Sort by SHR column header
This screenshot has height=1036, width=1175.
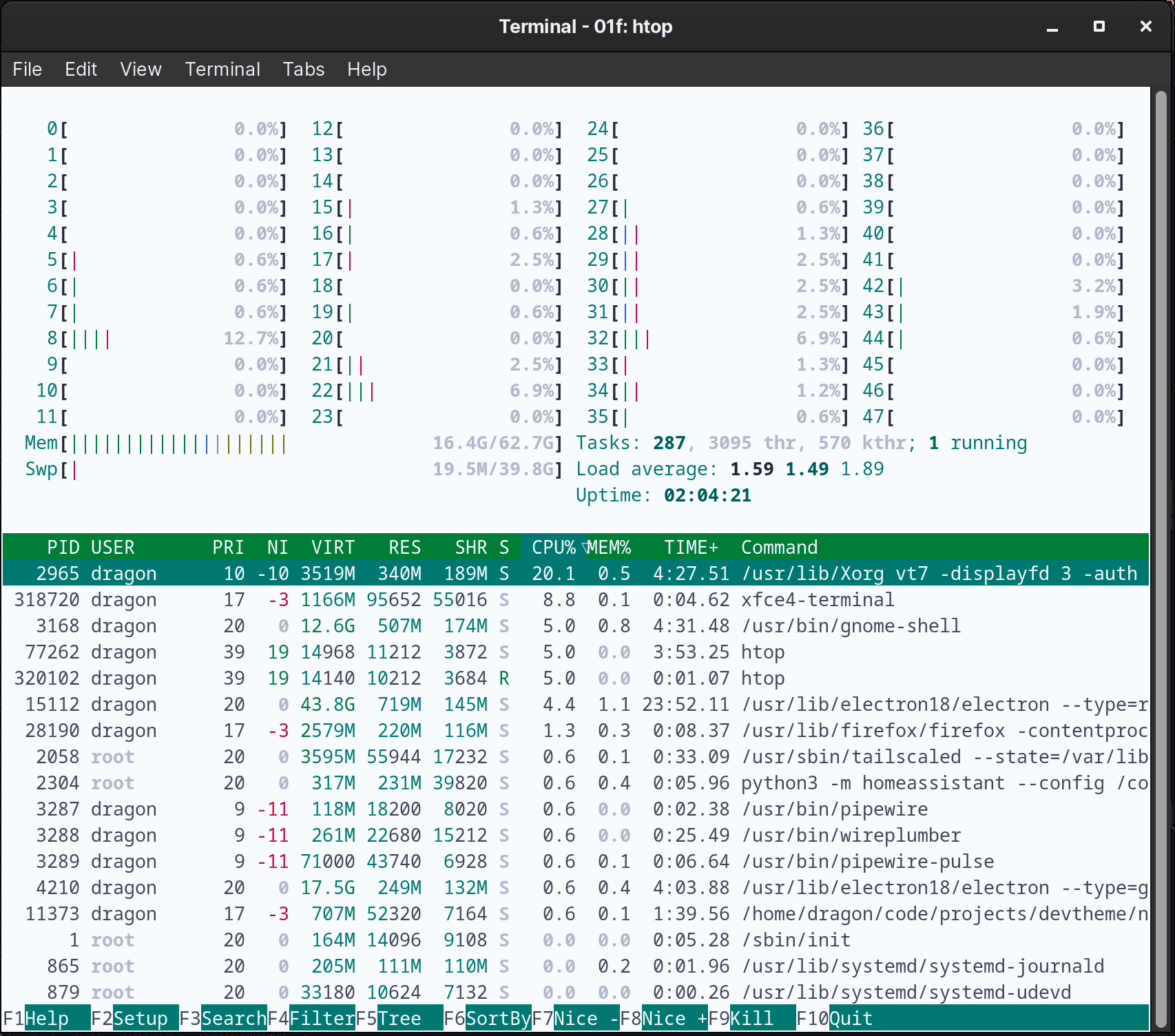tap(471, 547)
